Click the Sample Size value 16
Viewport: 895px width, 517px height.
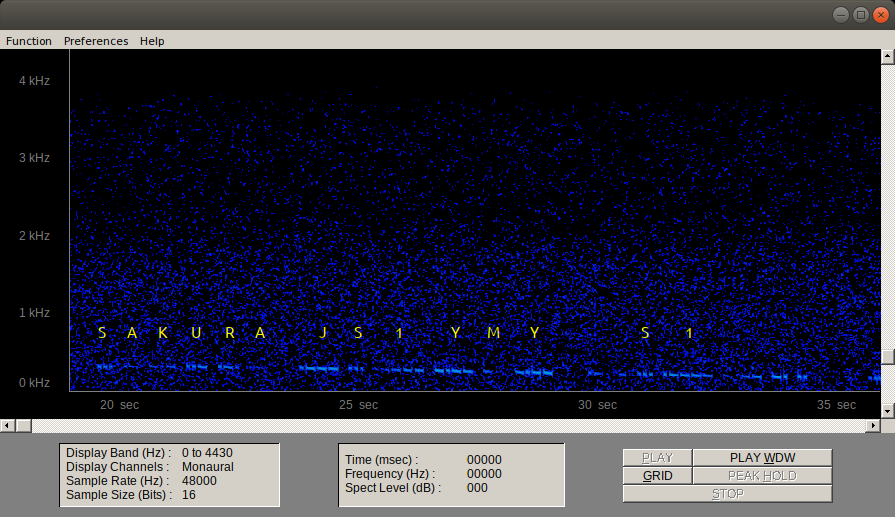[189, 495]
